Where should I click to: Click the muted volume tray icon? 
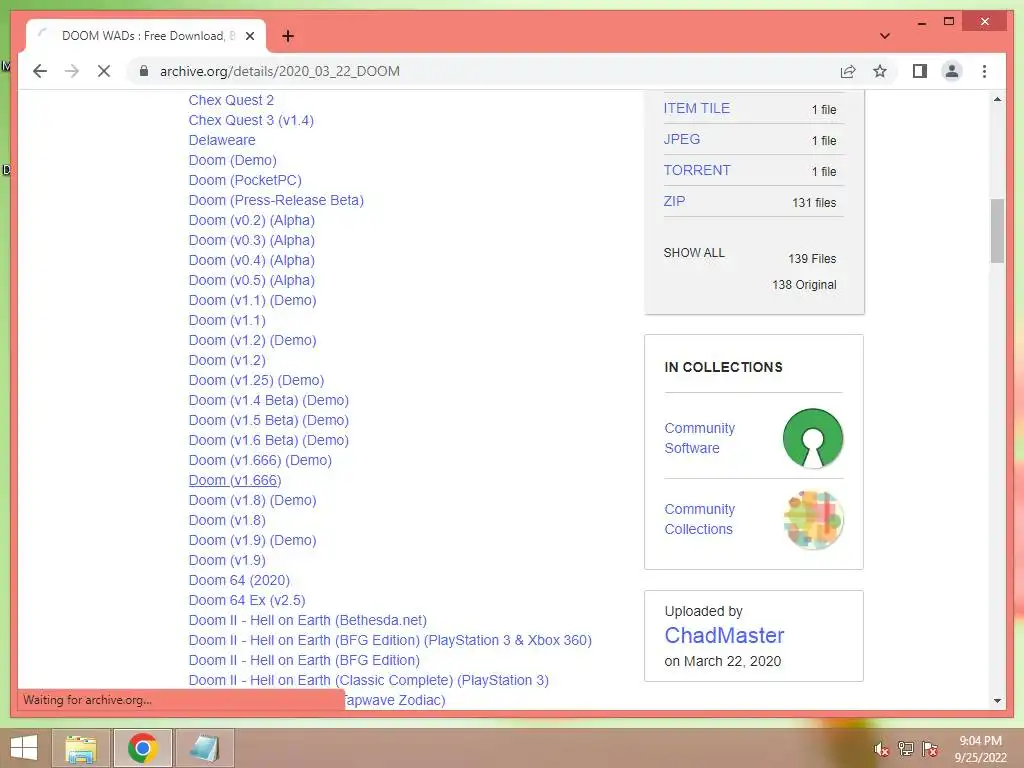(881, 749)
